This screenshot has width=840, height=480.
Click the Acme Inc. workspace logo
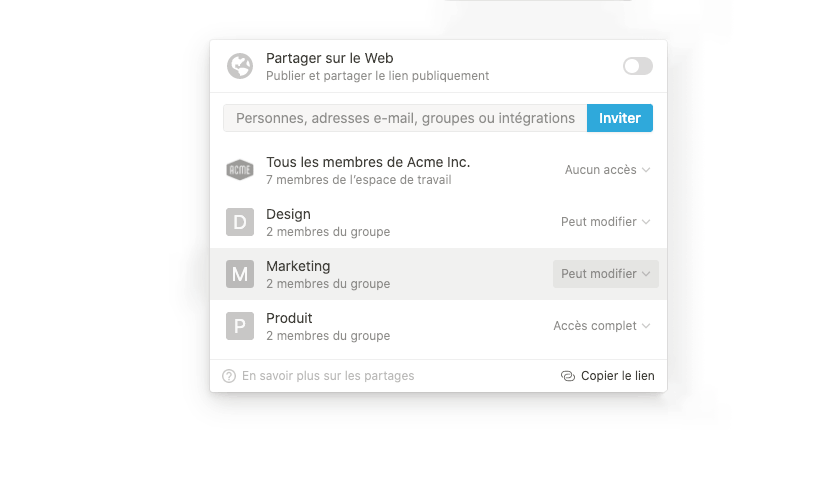point(240,170)
